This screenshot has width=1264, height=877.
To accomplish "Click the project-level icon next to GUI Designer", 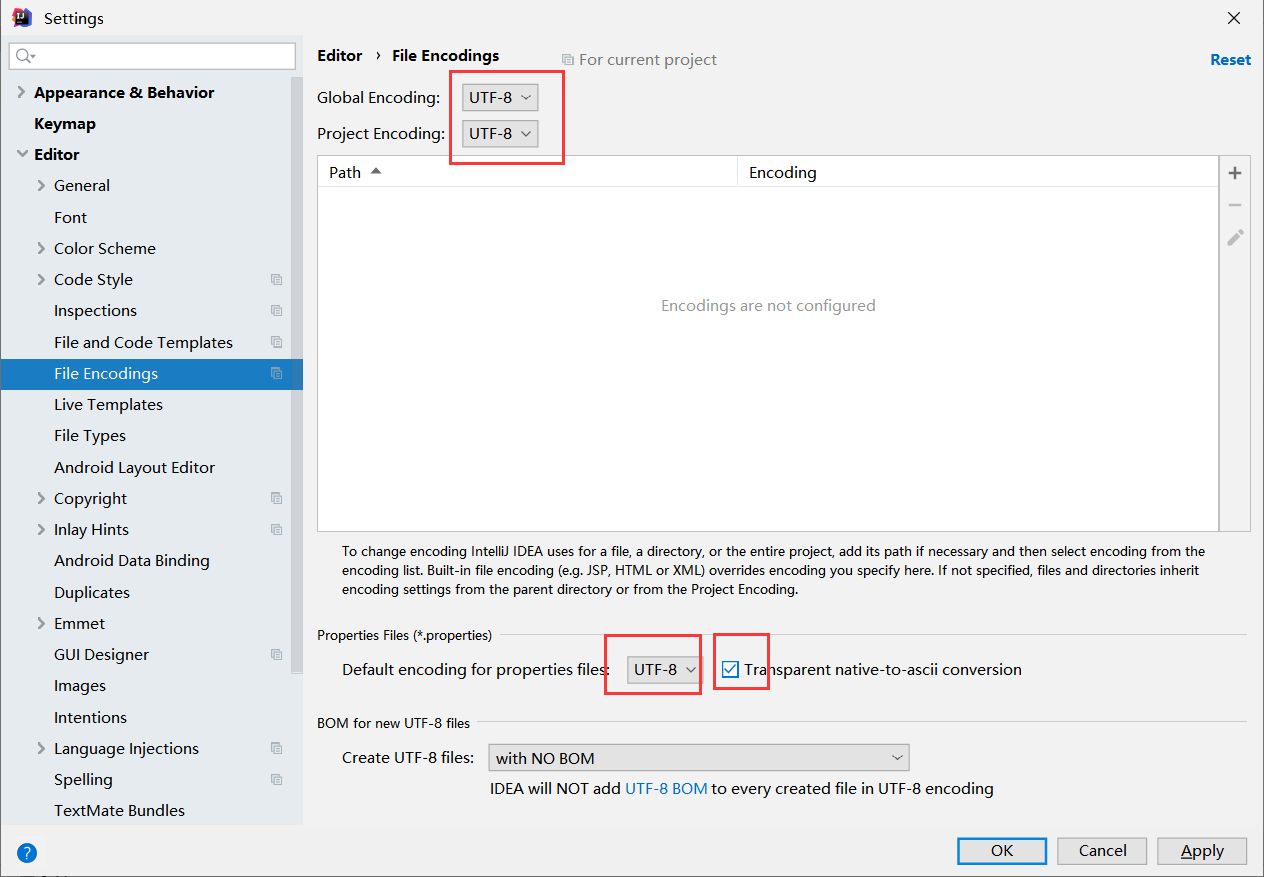I will [277, 655].
